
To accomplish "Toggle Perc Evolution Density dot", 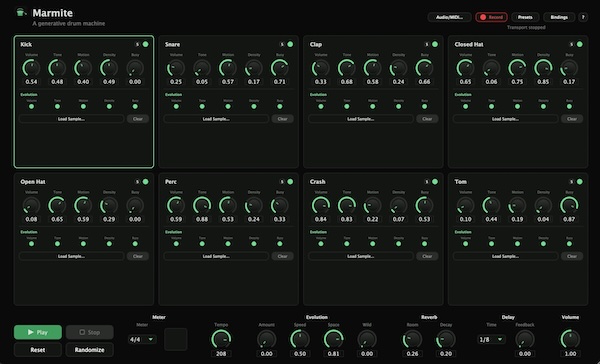I will 254,244.
